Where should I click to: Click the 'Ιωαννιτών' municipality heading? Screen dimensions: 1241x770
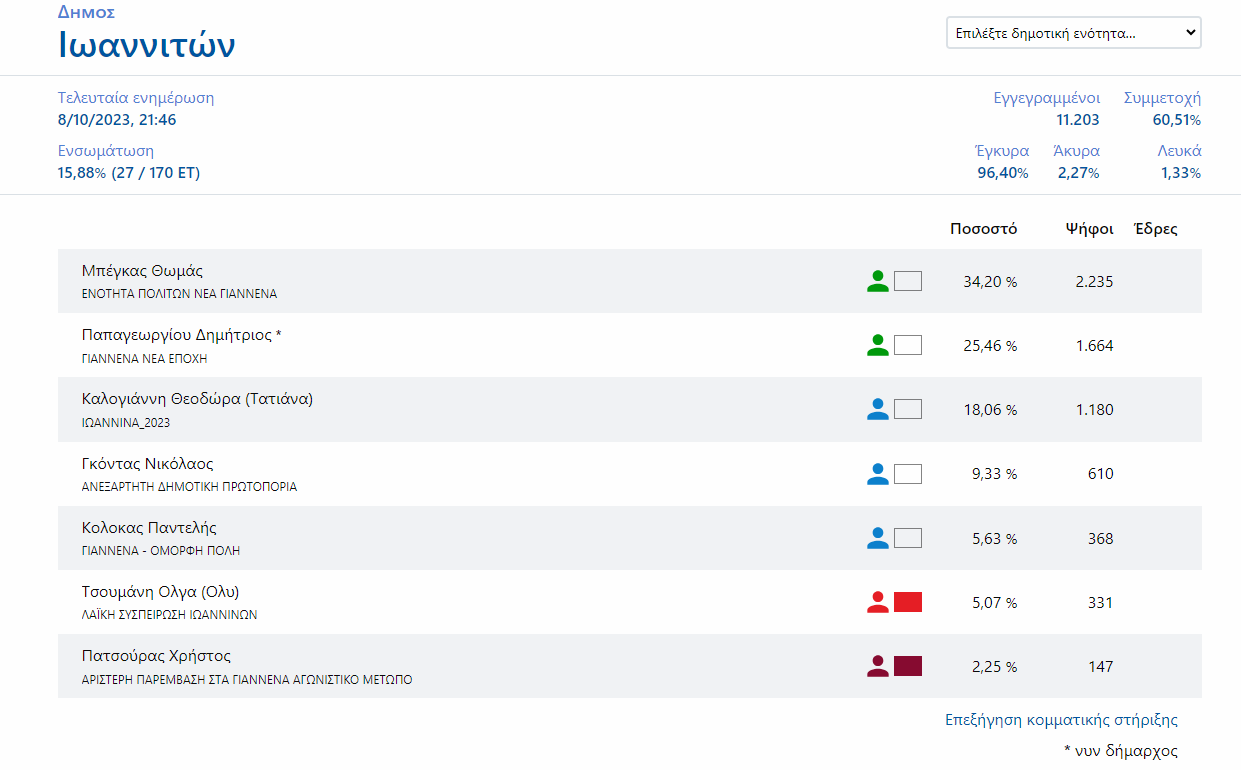pyautogui.click(x=147, y=45)
